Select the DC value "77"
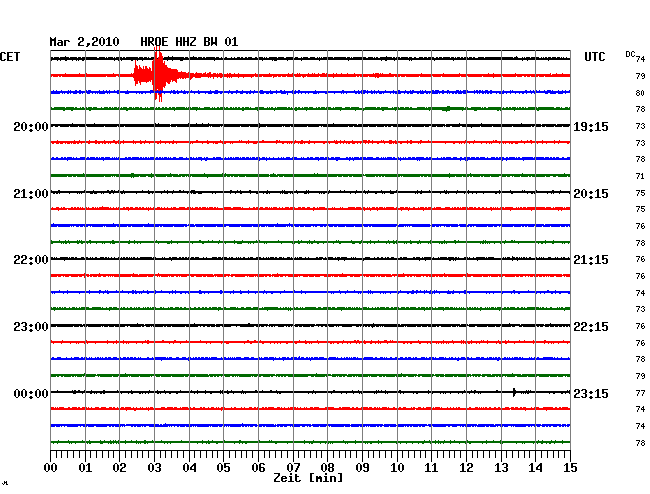The image size is (650, 494). (640, 393)
